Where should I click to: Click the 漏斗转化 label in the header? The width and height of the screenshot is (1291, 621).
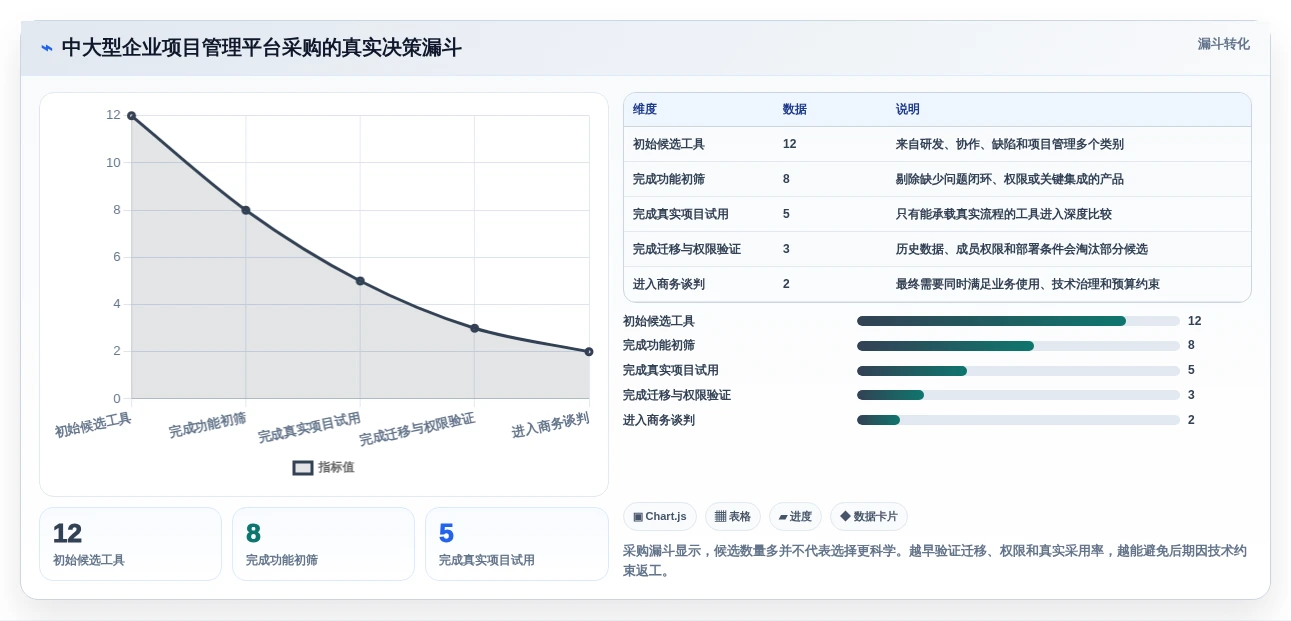point(1223,44)
